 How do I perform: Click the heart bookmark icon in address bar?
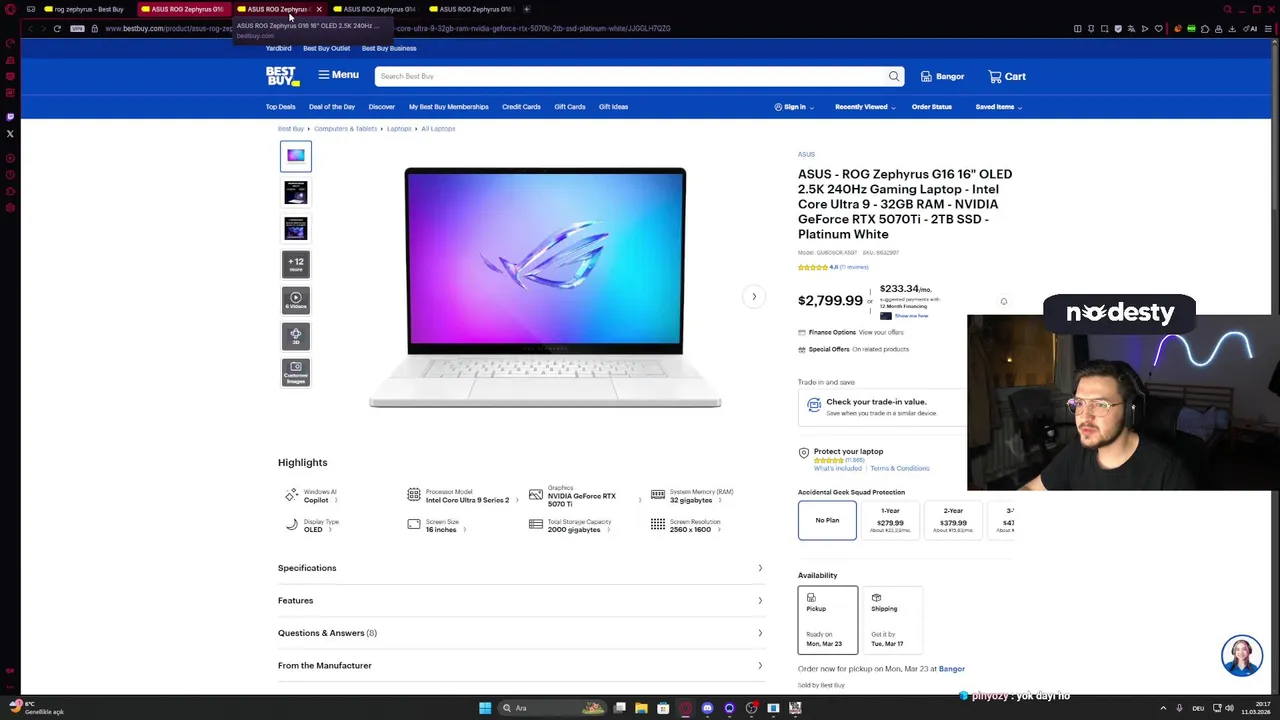[1159, 28]
